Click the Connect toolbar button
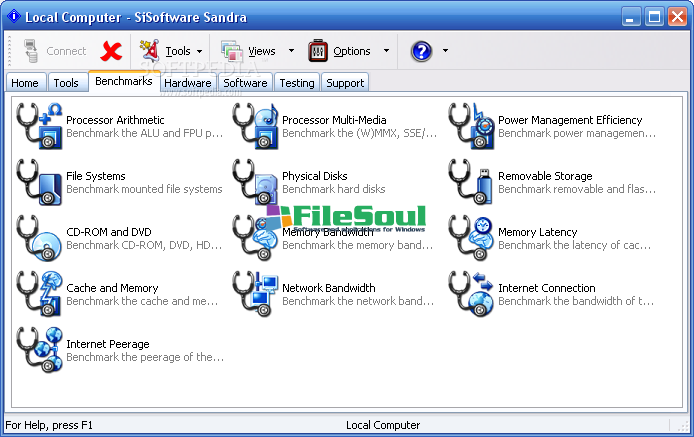The height and width of the screenshot is (437, 694). (55, 51)
